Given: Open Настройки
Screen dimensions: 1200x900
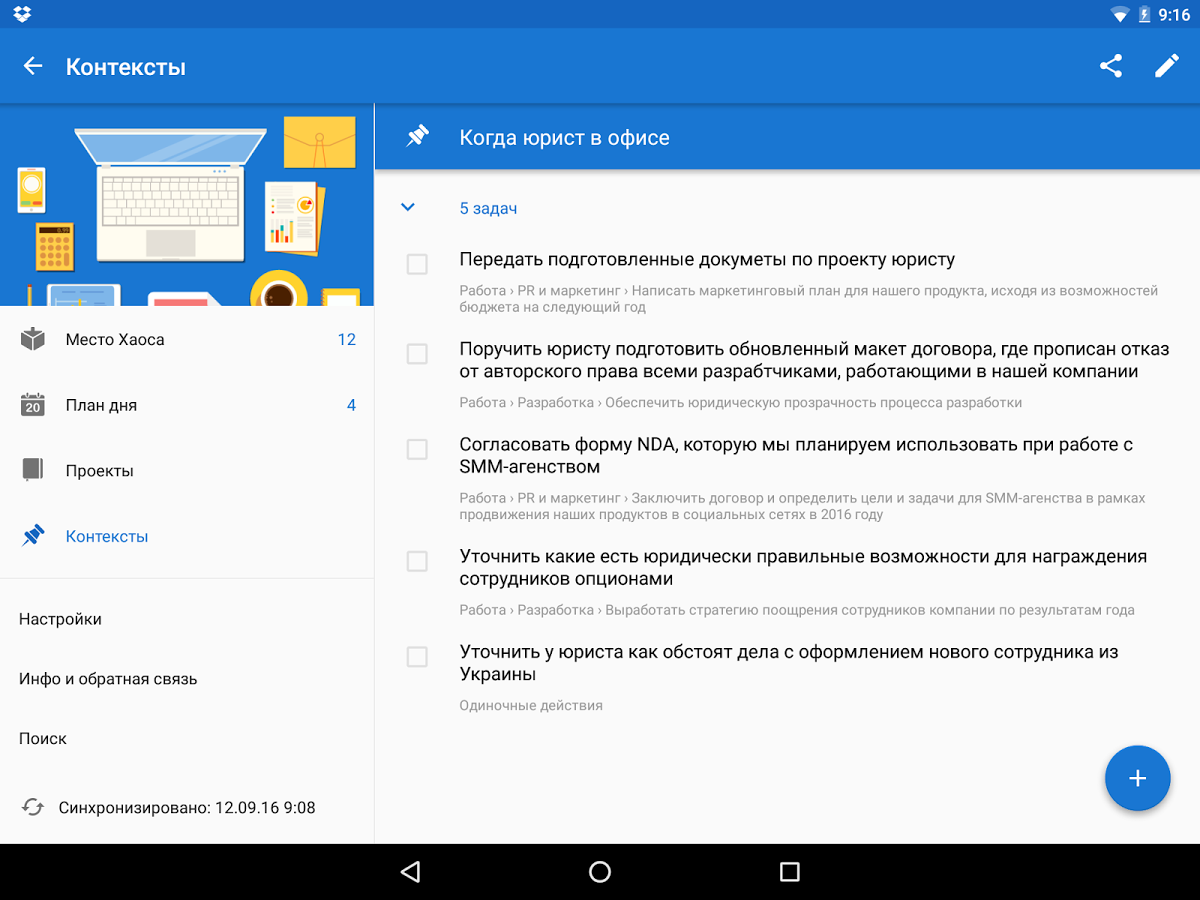Looking at the screenshot, I should tap(187, 619).
